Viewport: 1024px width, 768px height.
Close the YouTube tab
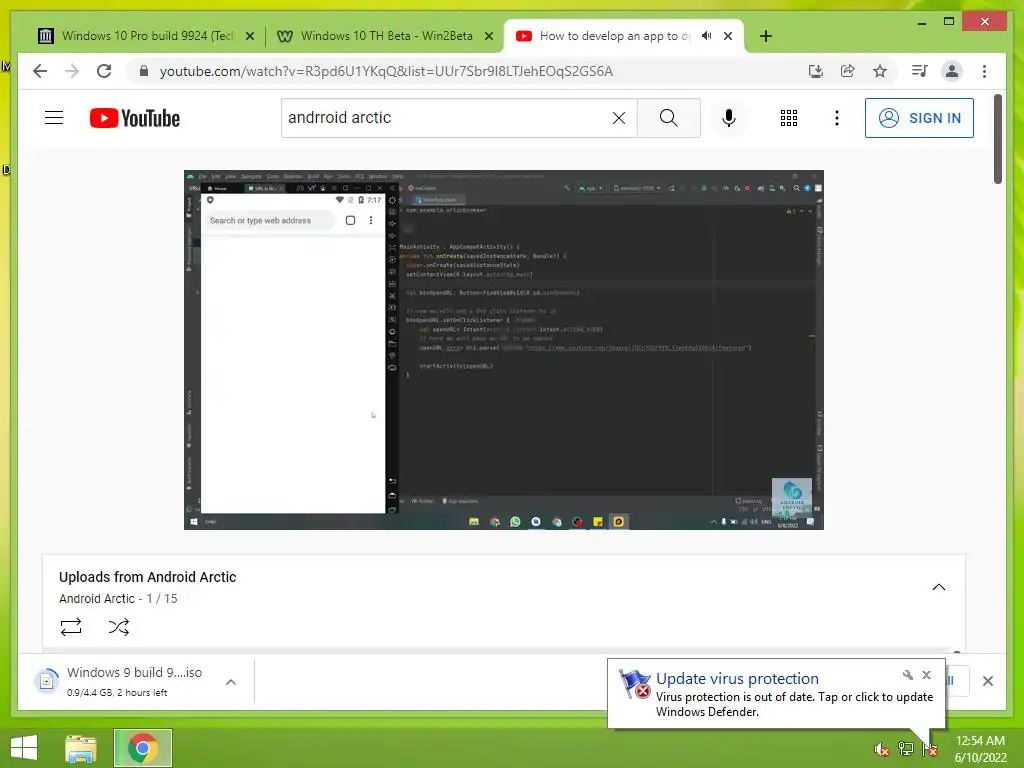(728, 36)
